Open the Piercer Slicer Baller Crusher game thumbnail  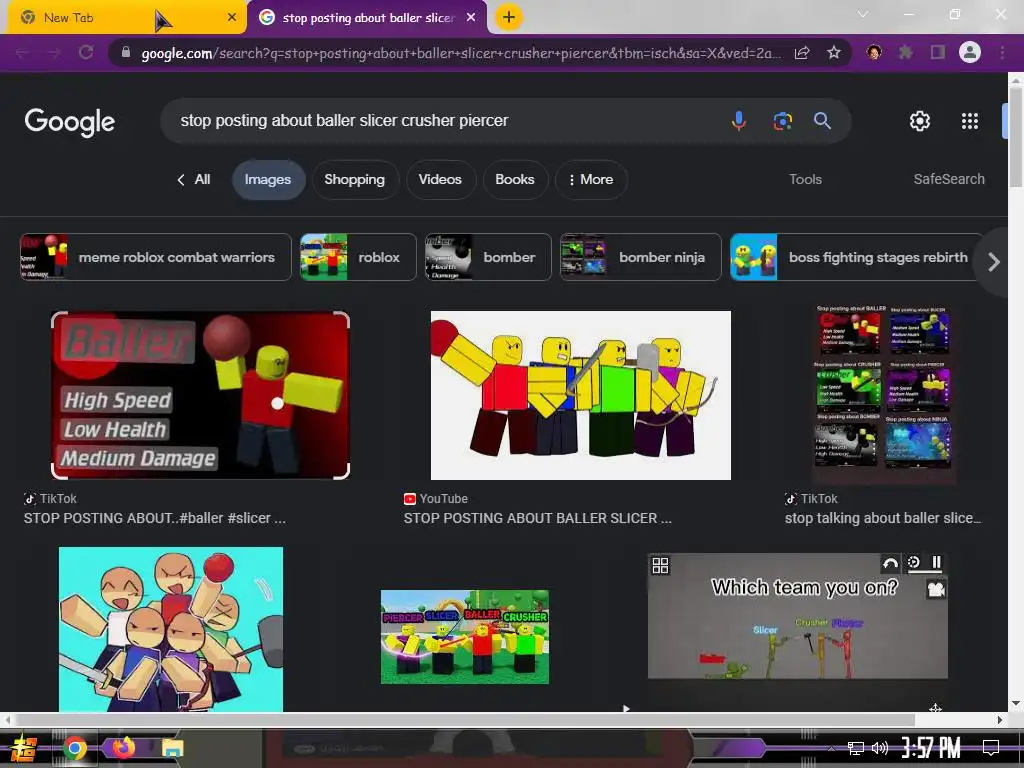465,637
